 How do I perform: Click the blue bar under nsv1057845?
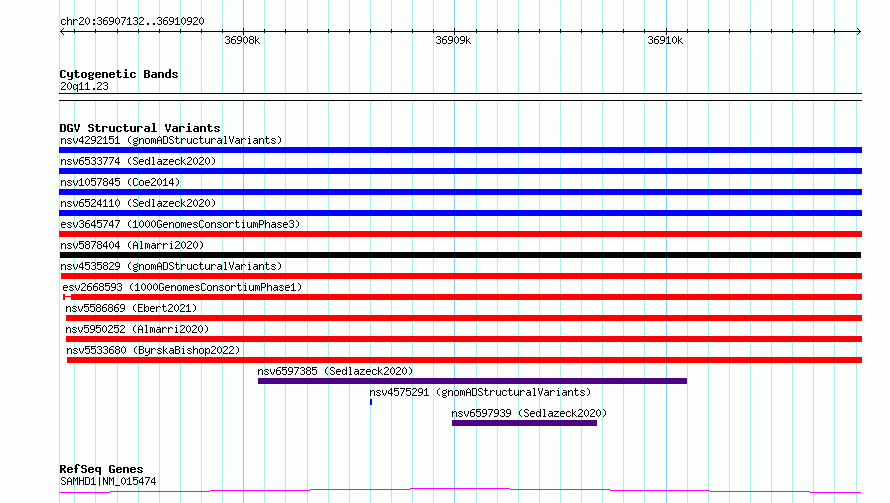click(x=460, y=192)
